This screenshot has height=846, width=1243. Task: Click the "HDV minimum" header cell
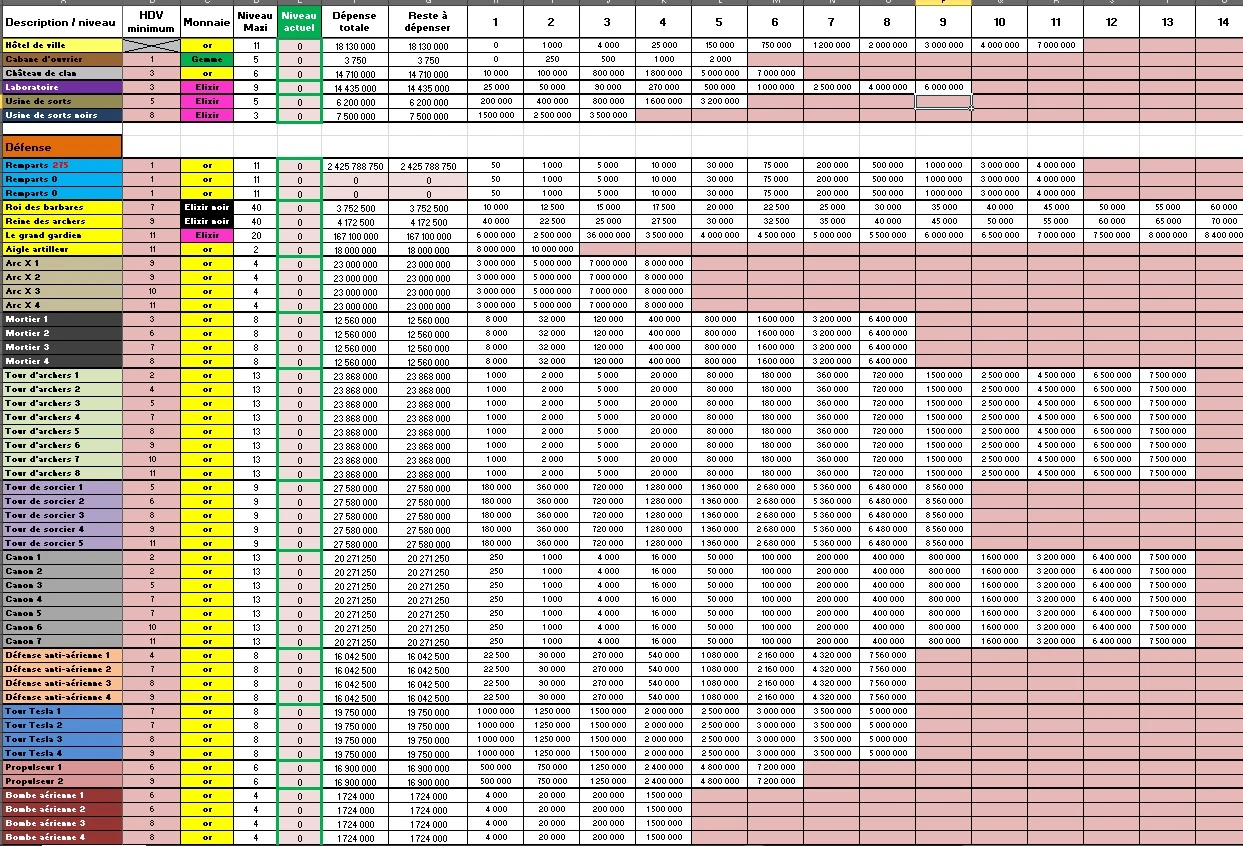point(152,22)
